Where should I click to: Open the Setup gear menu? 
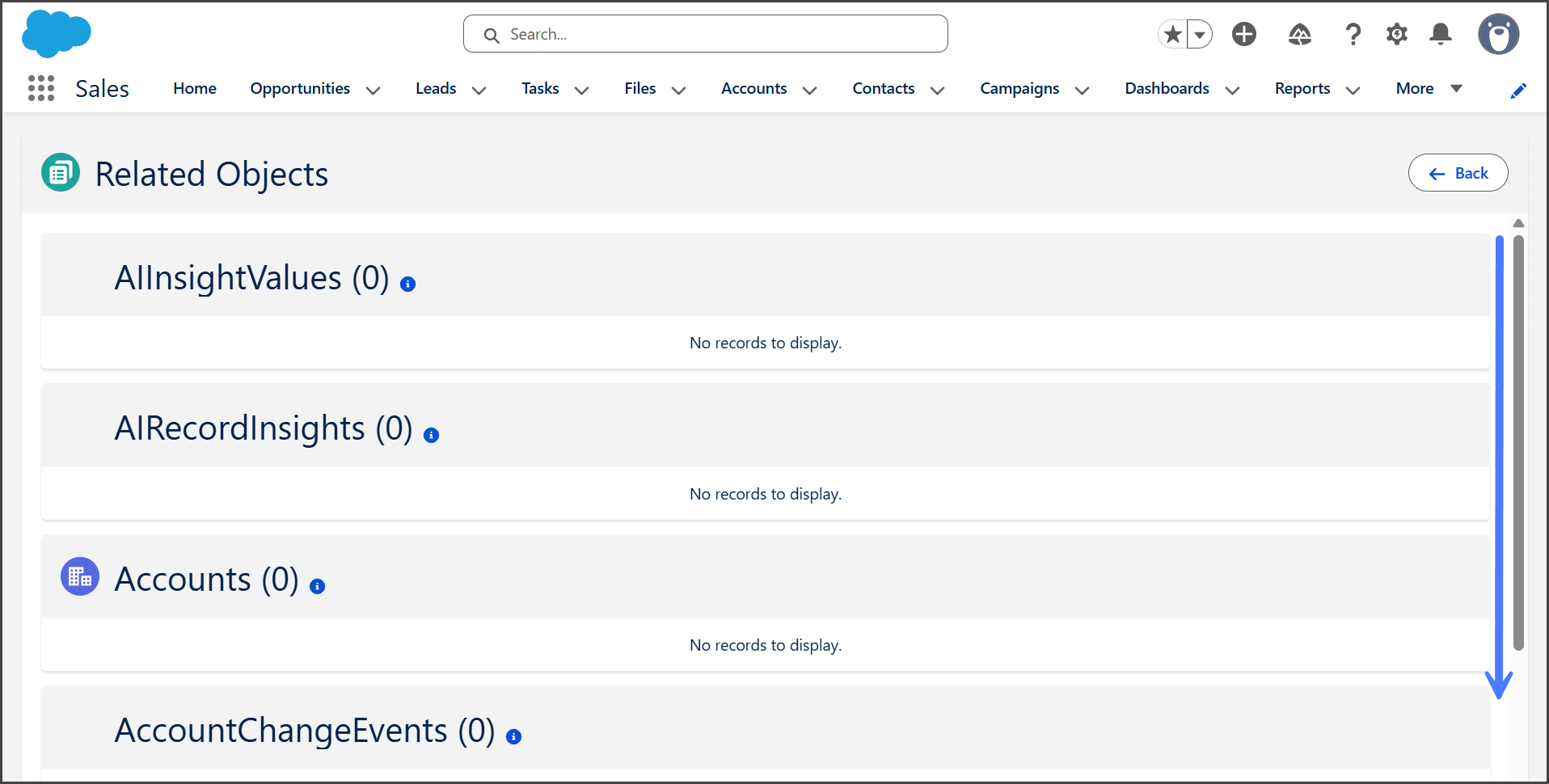click(x=1396, y=34)
